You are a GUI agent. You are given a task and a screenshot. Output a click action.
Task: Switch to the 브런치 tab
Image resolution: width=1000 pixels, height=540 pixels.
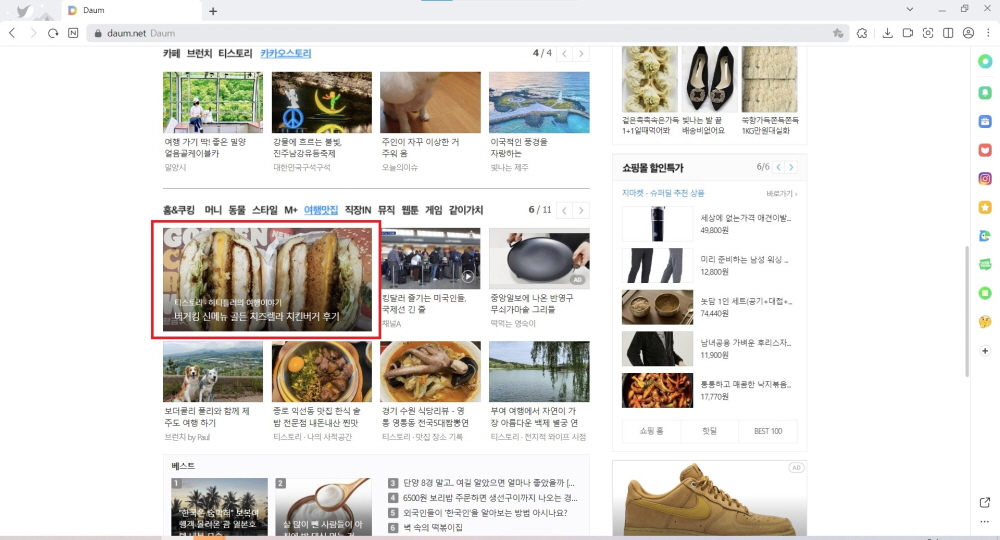199,54
